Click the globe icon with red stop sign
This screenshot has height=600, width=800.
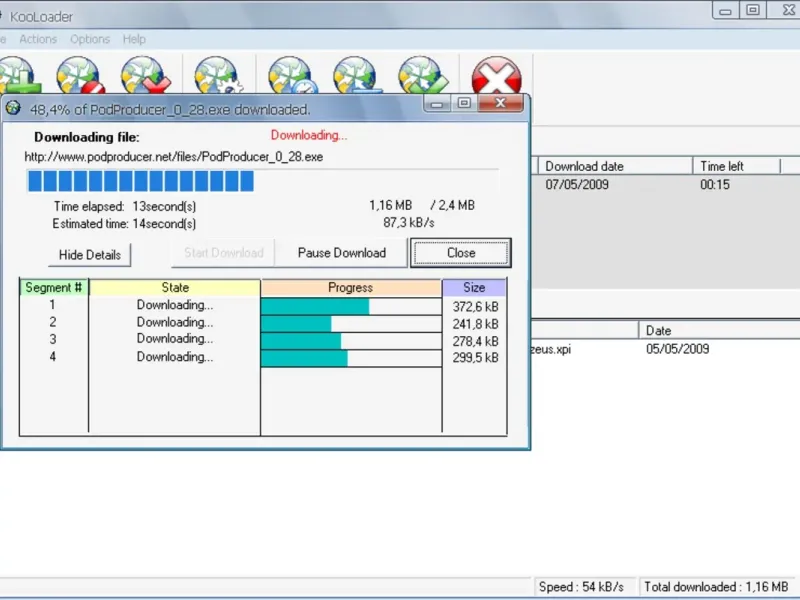[79, 77]
